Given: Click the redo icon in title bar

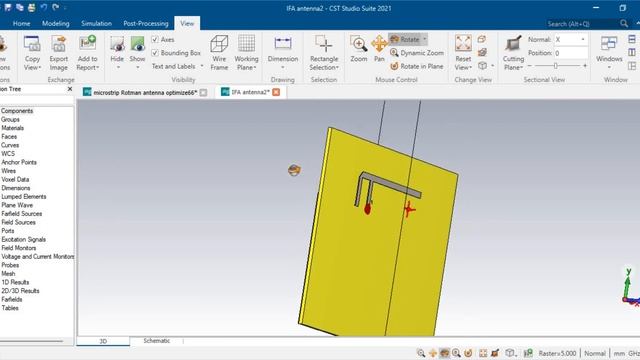Looking at the screenshot, I should pyautogui.click(x=56, y=7).
